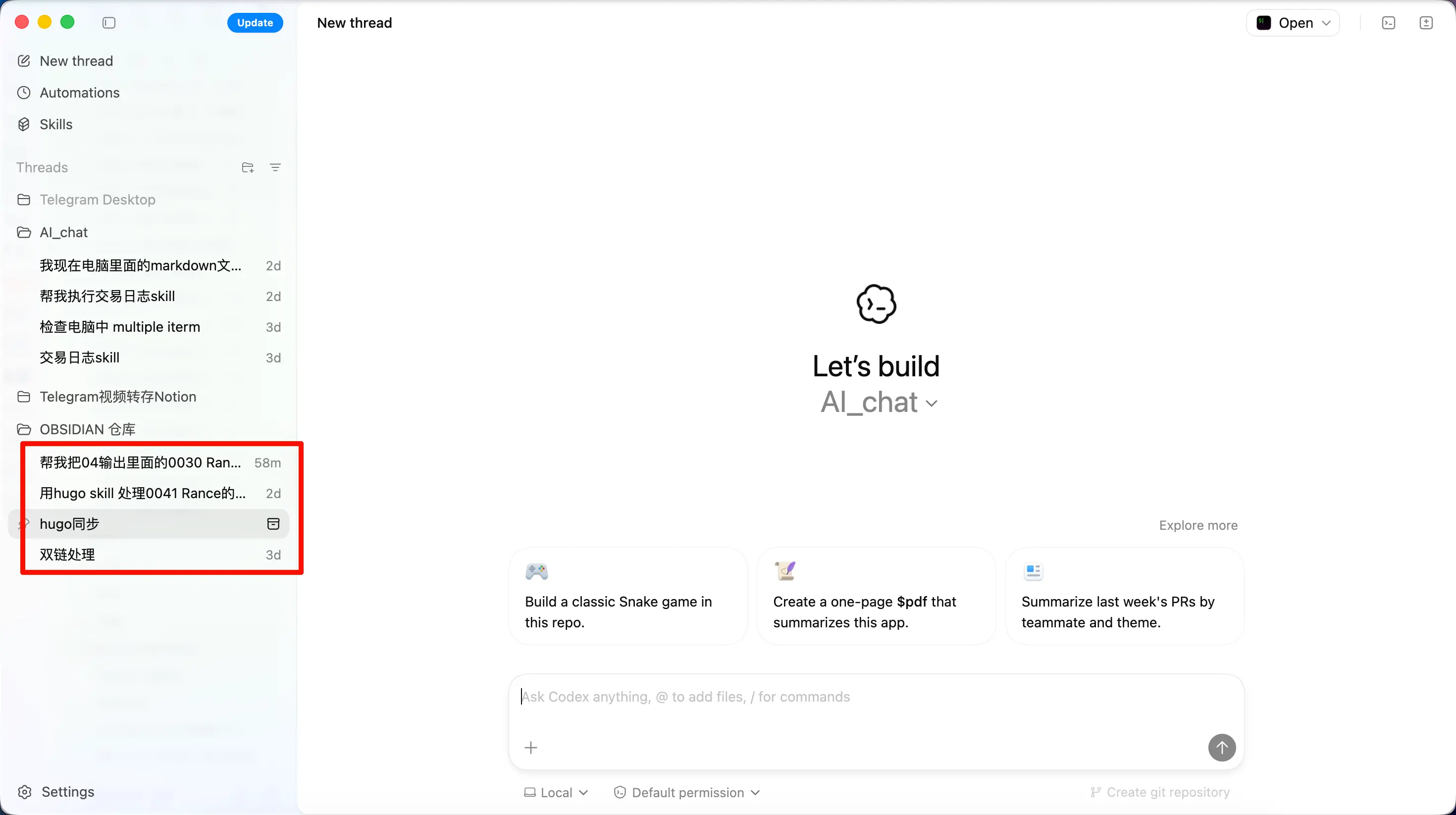Open the threads filter icon

point(275,167)
